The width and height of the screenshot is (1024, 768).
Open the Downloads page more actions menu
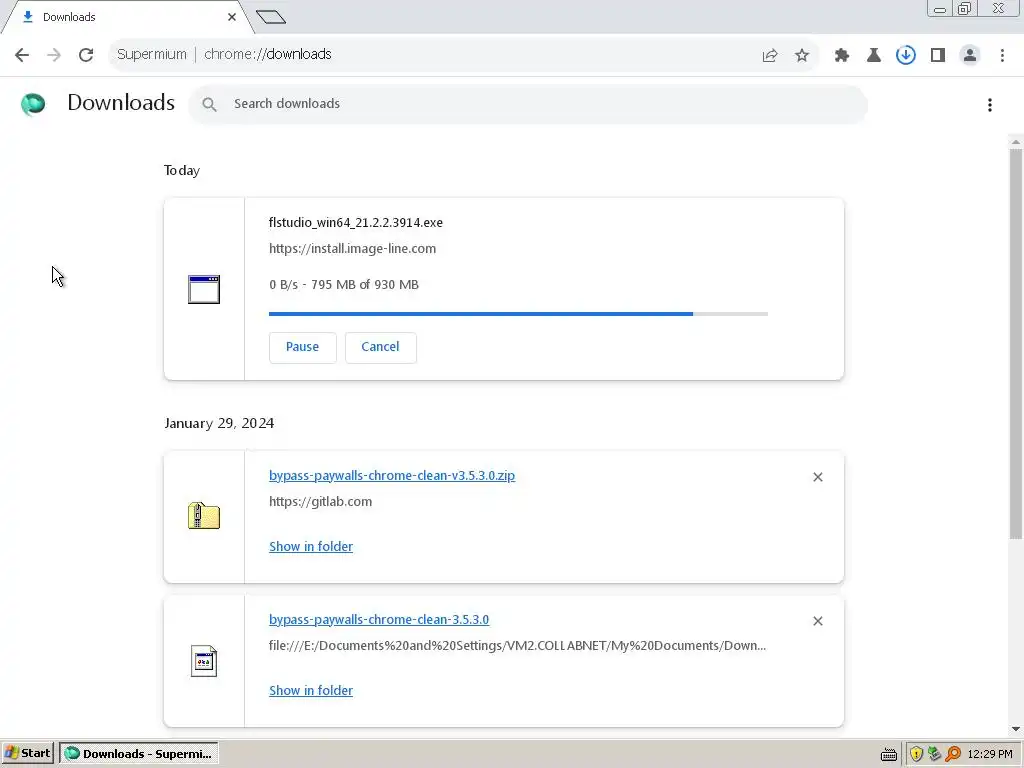pyautogui.click(x=990, y=104)
